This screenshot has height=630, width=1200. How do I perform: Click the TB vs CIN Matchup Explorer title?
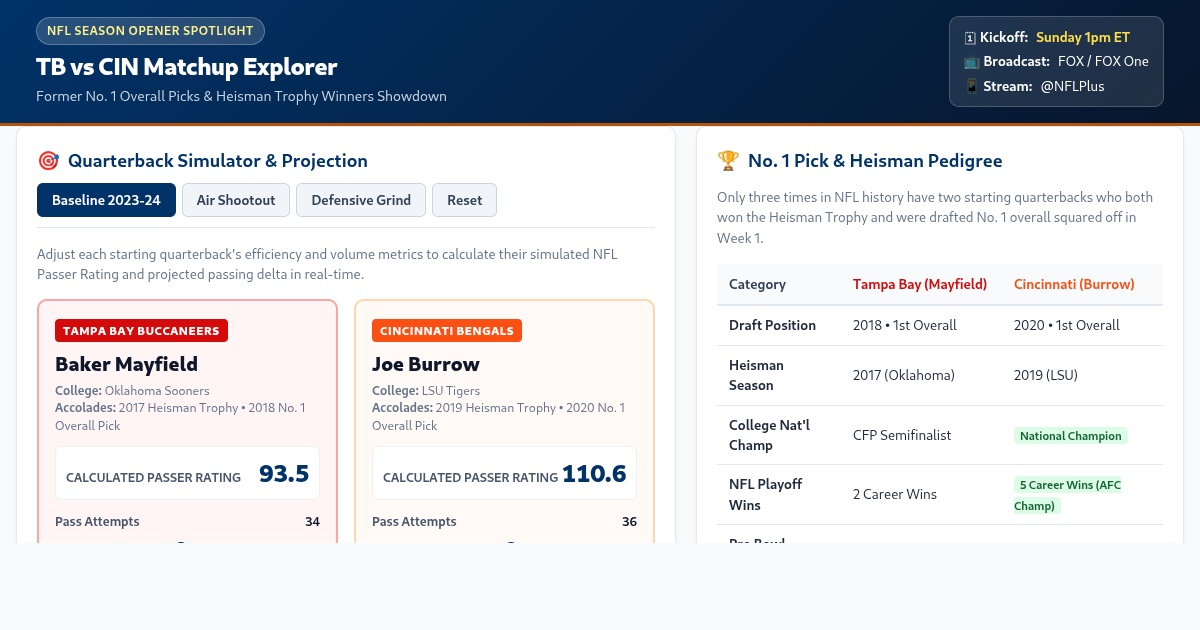point(187,67)
